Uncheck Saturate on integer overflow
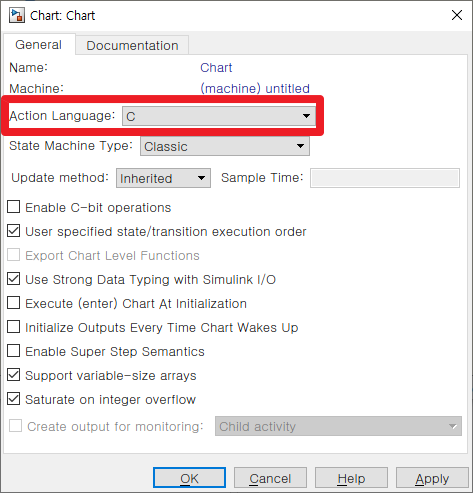Viewport: 473px width, 493px height. pyautogui.click(x=14, y=399)
